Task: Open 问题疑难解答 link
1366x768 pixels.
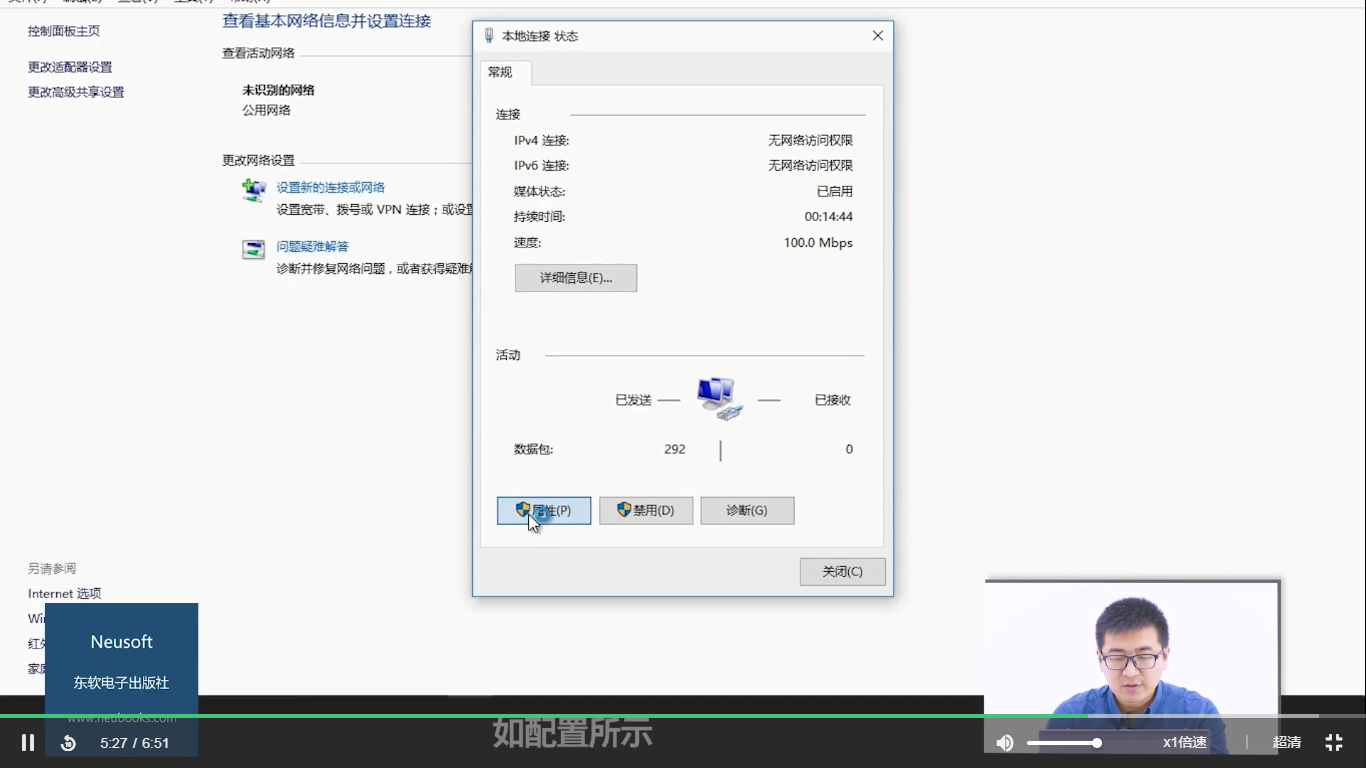Action: 313,246
